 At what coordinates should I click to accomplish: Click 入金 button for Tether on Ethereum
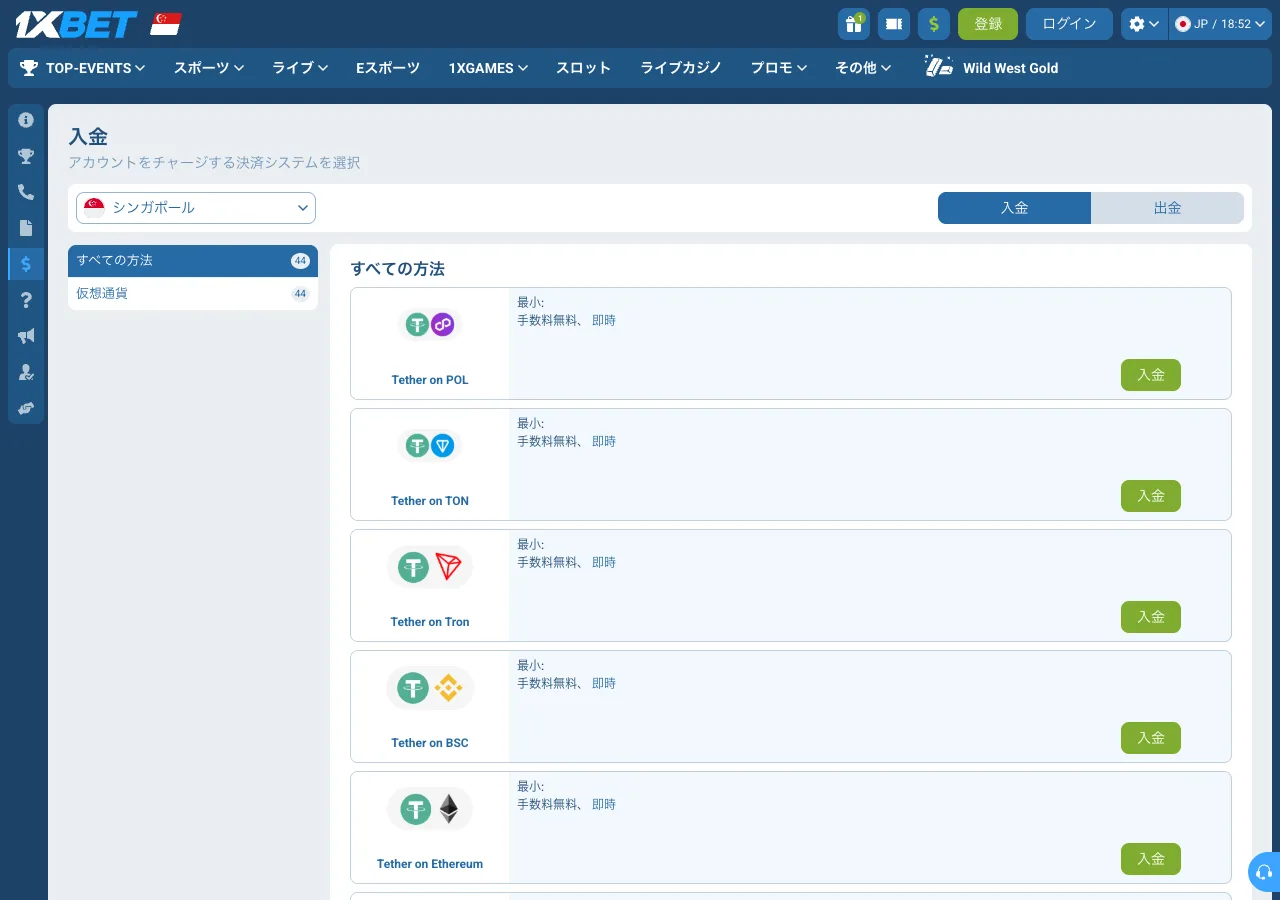1151,859
